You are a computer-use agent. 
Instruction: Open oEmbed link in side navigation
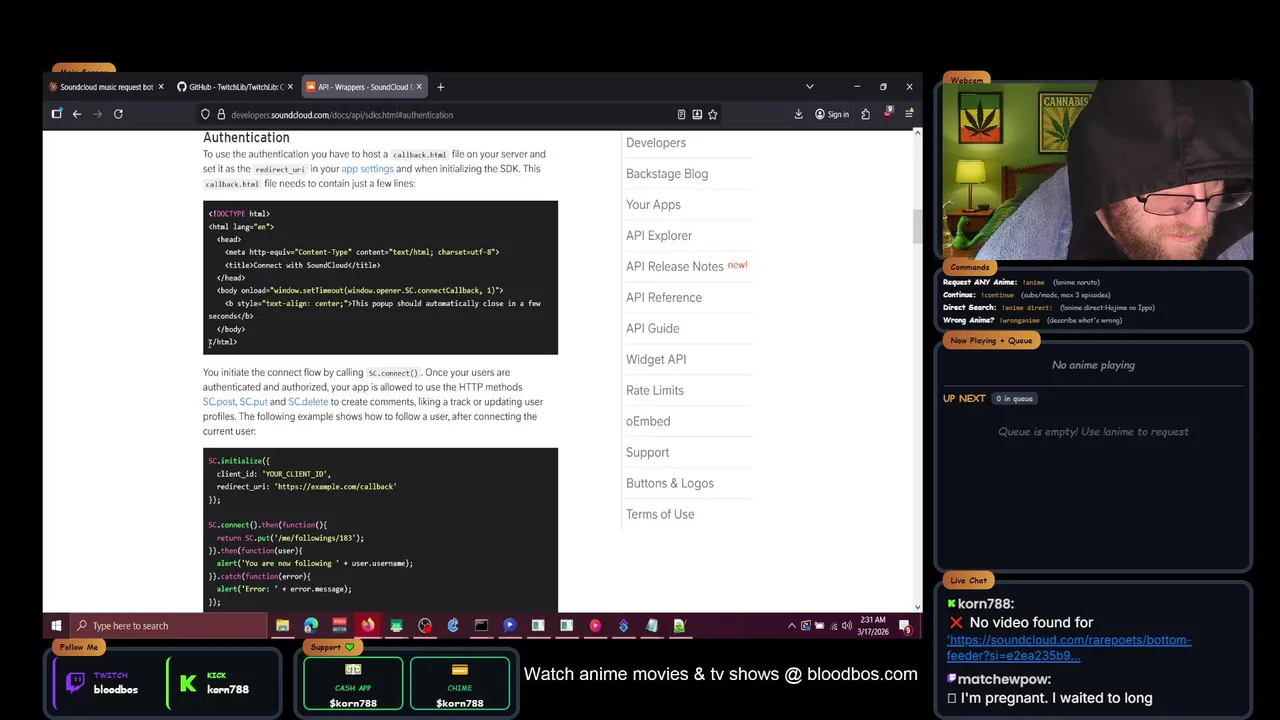point(648,422)
